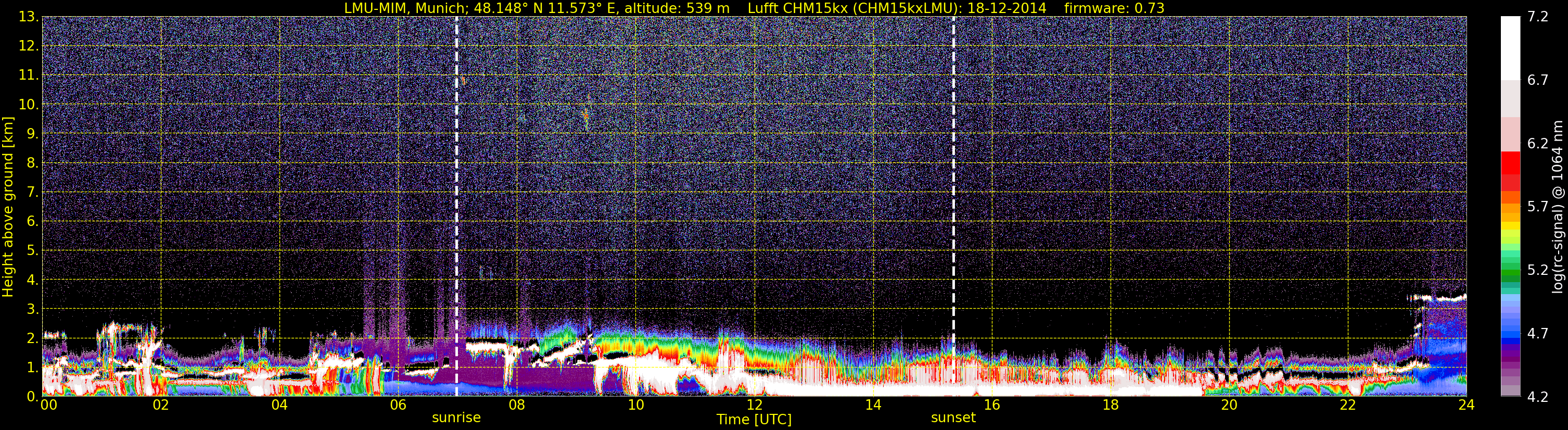Click the time tick label '08'
Screen dimensions: 1568x430
pos(517,406)
